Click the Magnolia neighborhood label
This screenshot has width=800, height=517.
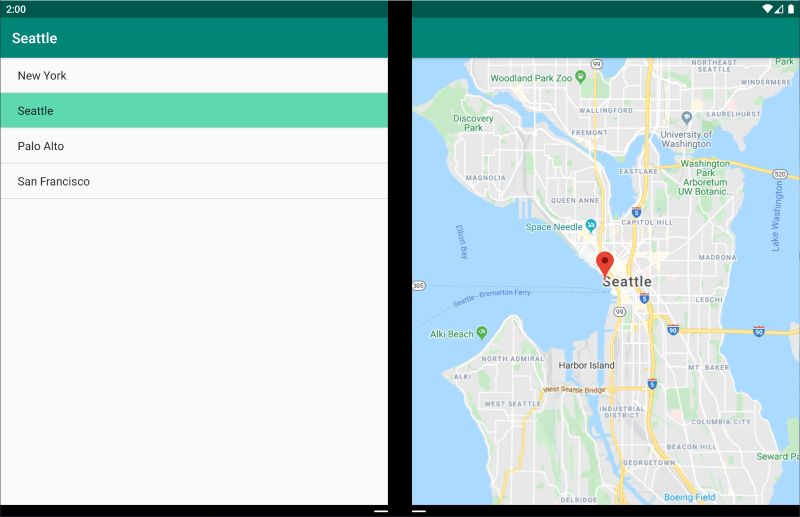coord(486,178)
